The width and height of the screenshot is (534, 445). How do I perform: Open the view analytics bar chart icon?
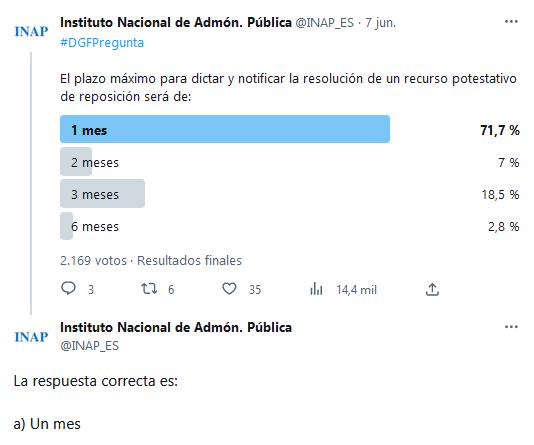point(316,289)
